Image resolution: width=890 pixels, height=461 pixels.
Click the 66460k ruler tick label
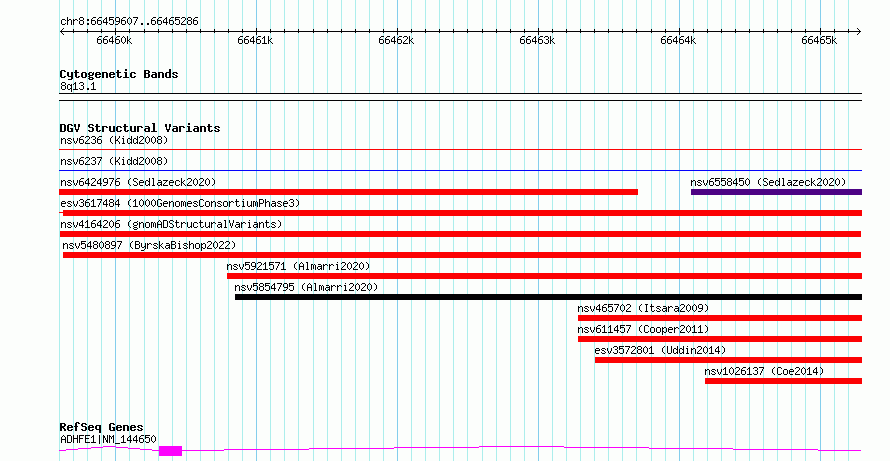[115, 40]
